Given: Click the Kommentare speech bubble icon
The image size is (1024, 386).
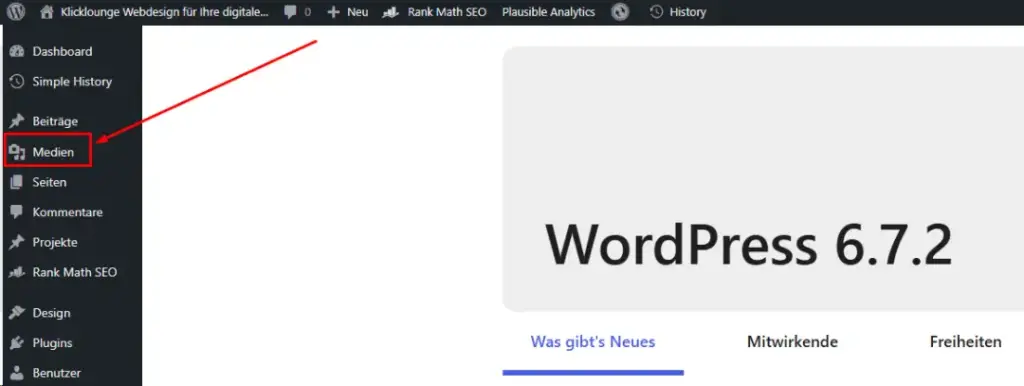Looking at the screenshot, I should coord(17,212).
